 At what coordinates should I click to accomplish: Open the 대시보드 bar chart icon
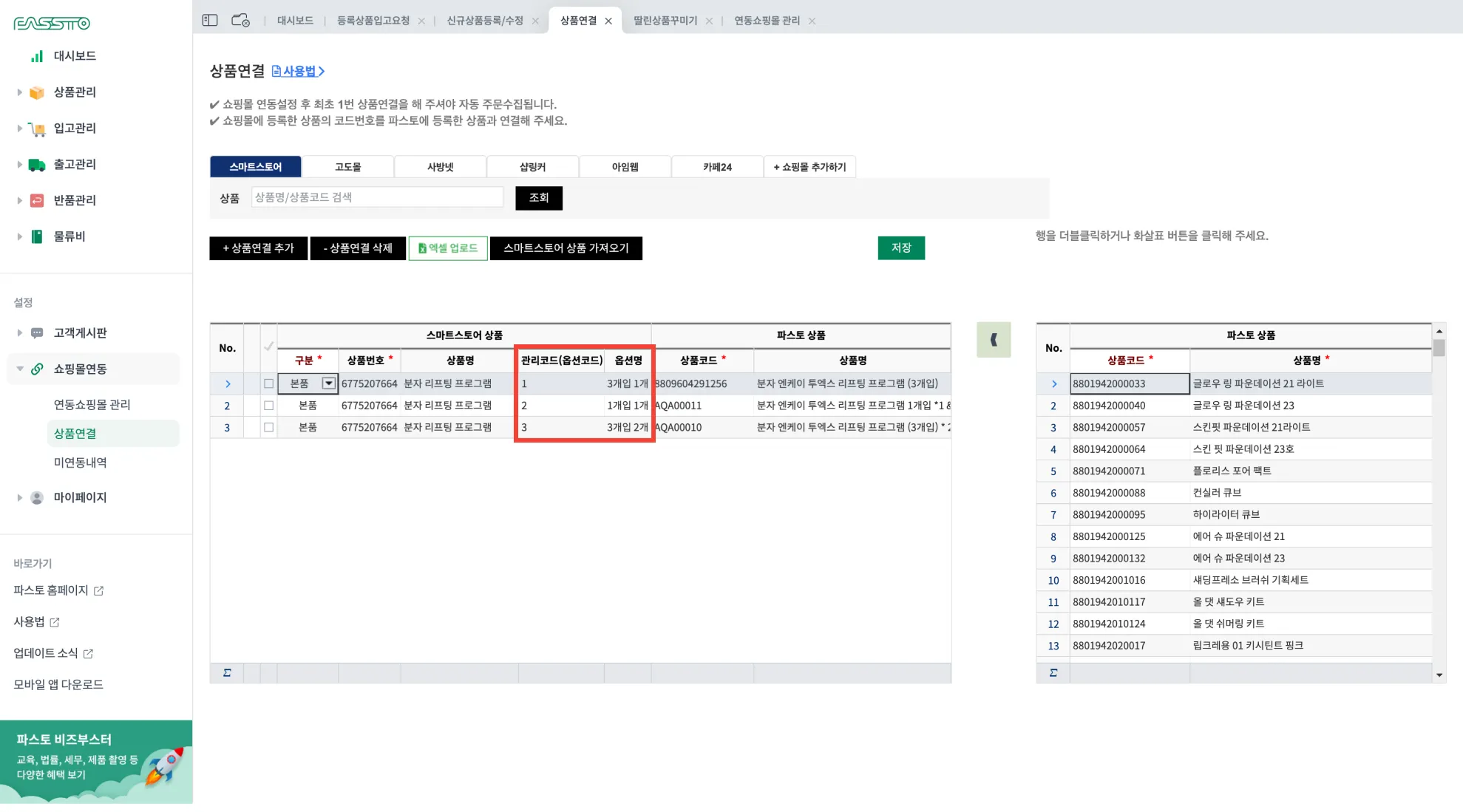pos(36,56)
